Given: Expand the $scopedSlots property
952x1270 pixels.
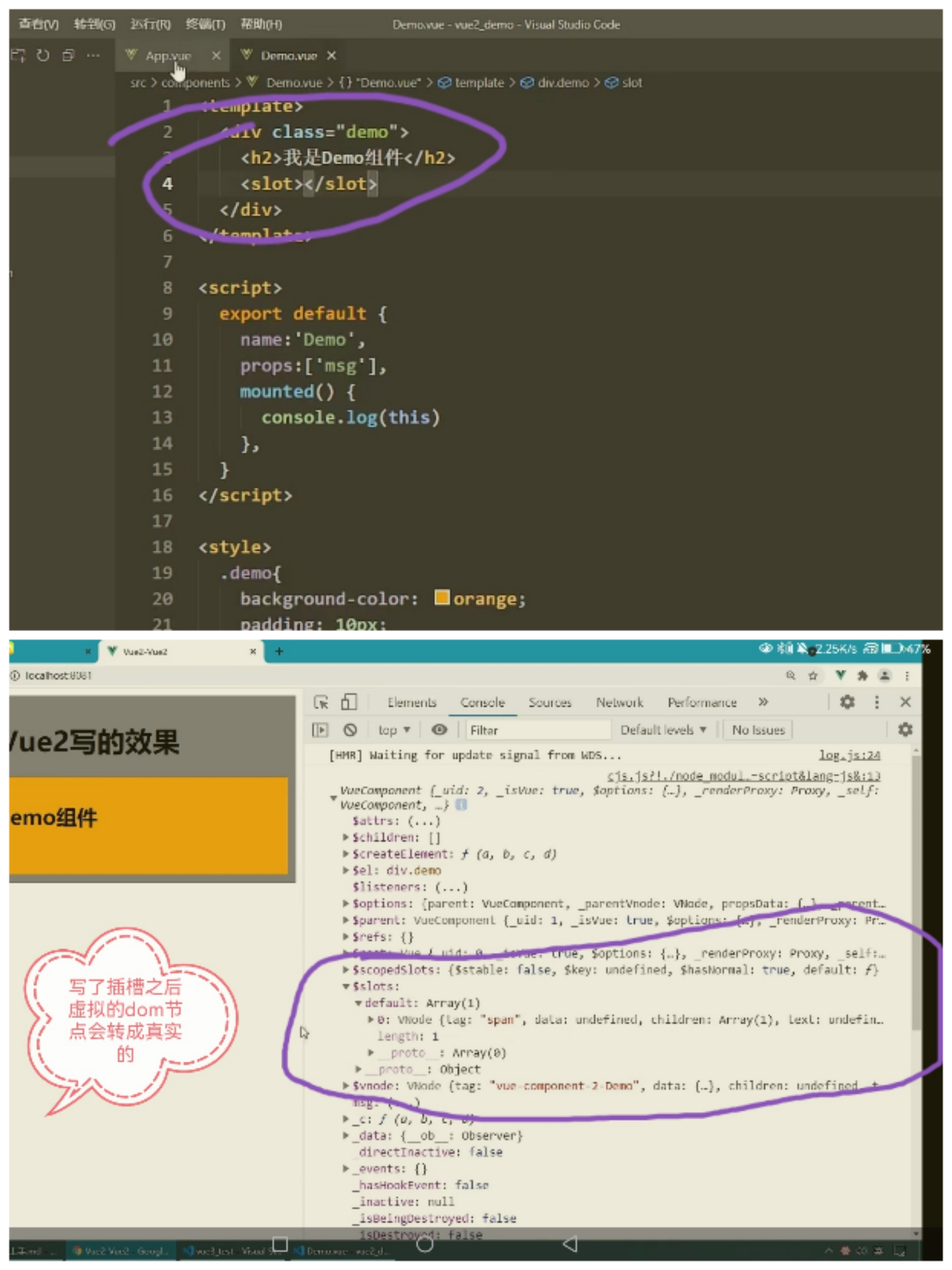Looking at the screenshot, I should [x=346, y=970].
